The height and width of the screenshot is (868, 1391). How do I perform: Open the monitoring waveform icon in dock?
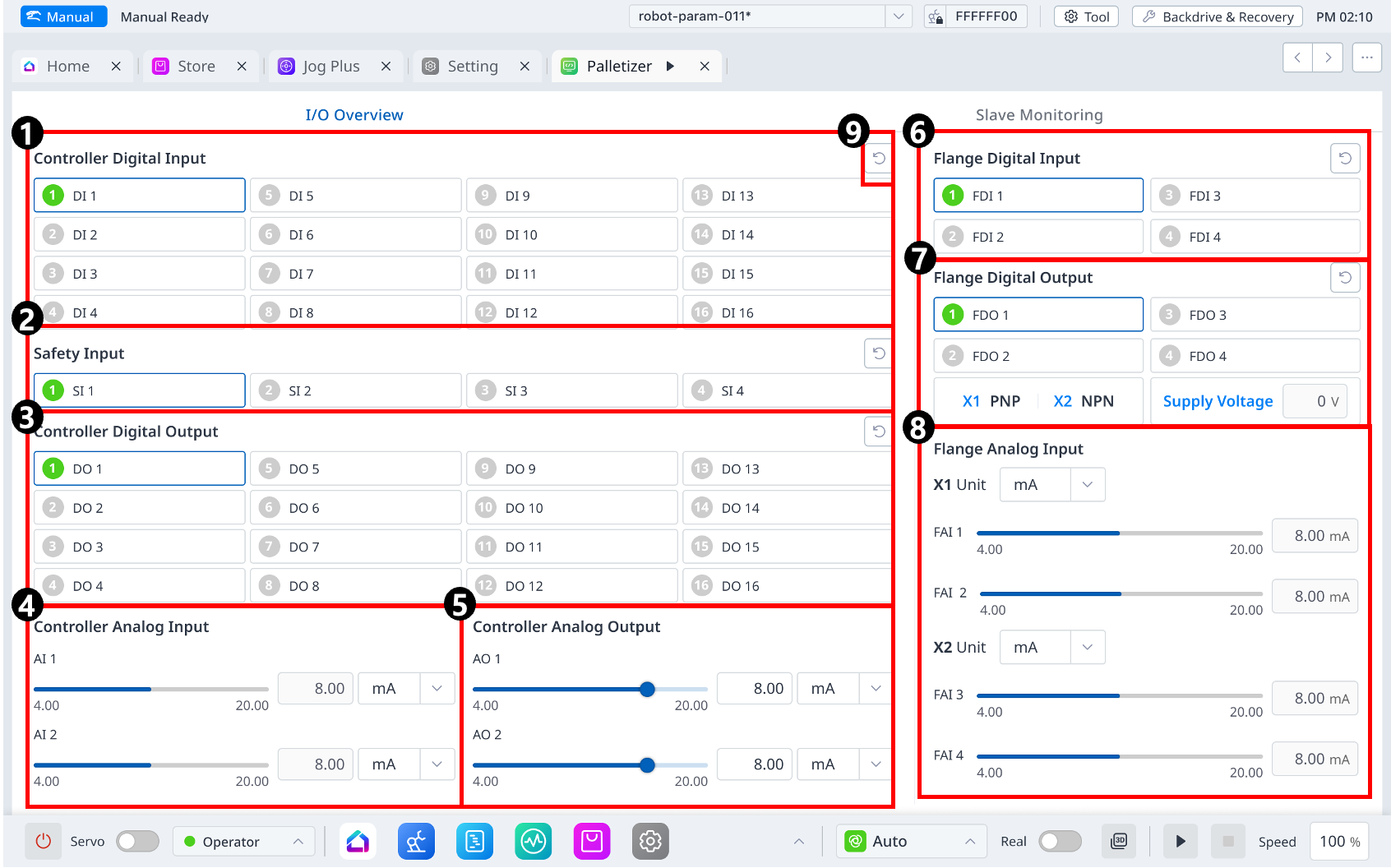coord(534,841)
